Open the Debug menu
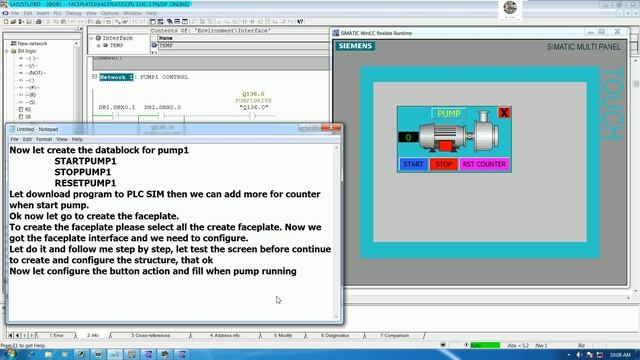 click(74, 13)
